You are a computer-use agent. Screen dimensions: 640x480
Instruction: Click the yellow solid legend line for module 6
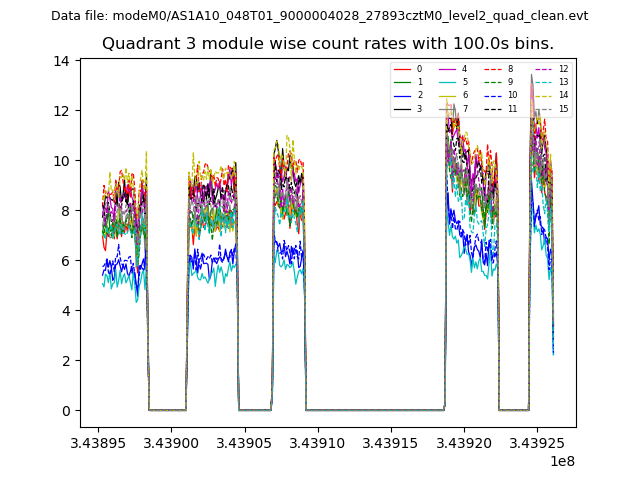tap(446, 95)
